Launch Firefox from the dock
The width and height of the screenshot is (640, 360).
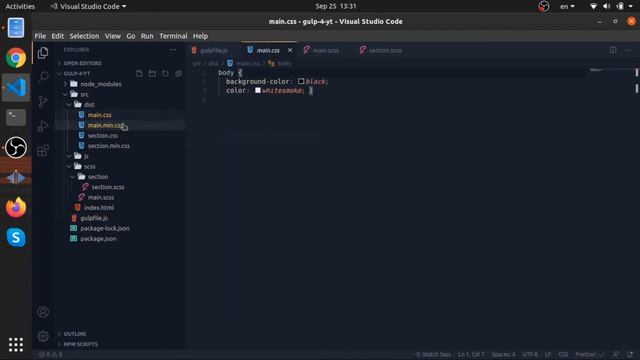point(16,207)
